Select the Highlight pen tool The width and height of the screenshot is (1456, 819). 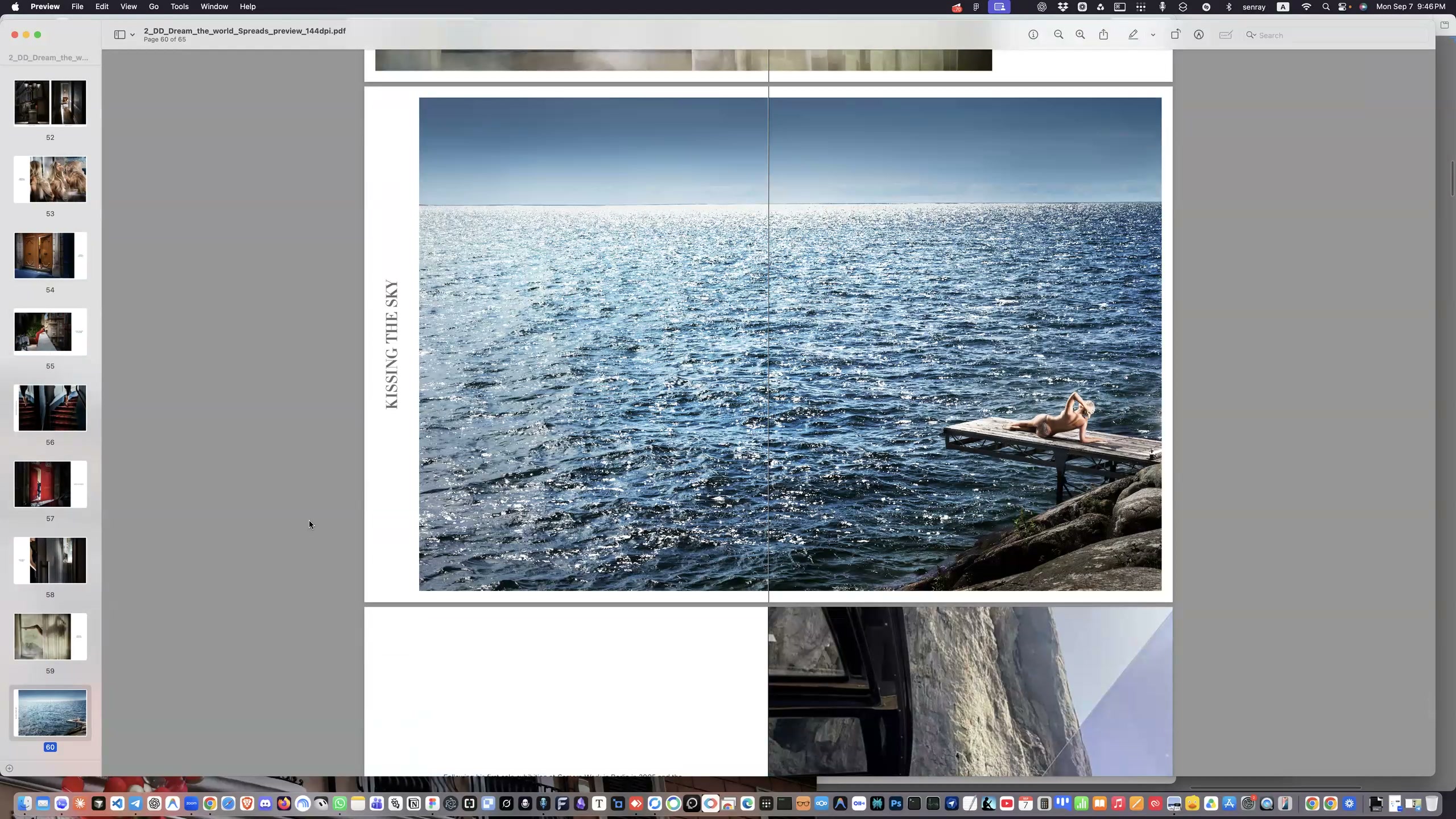(x=1133, y=35)
